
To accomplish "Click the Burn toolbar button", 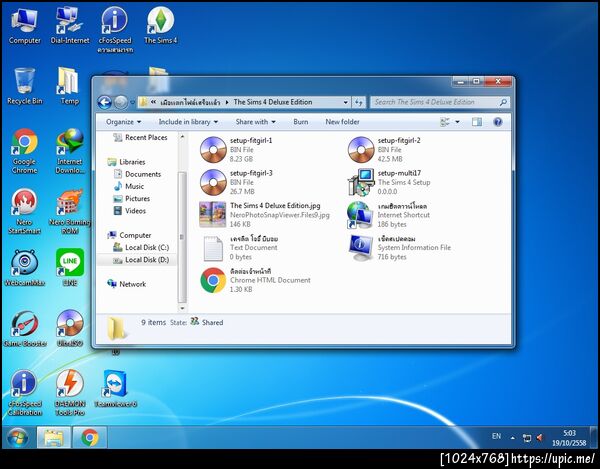I will pos(300,122).
